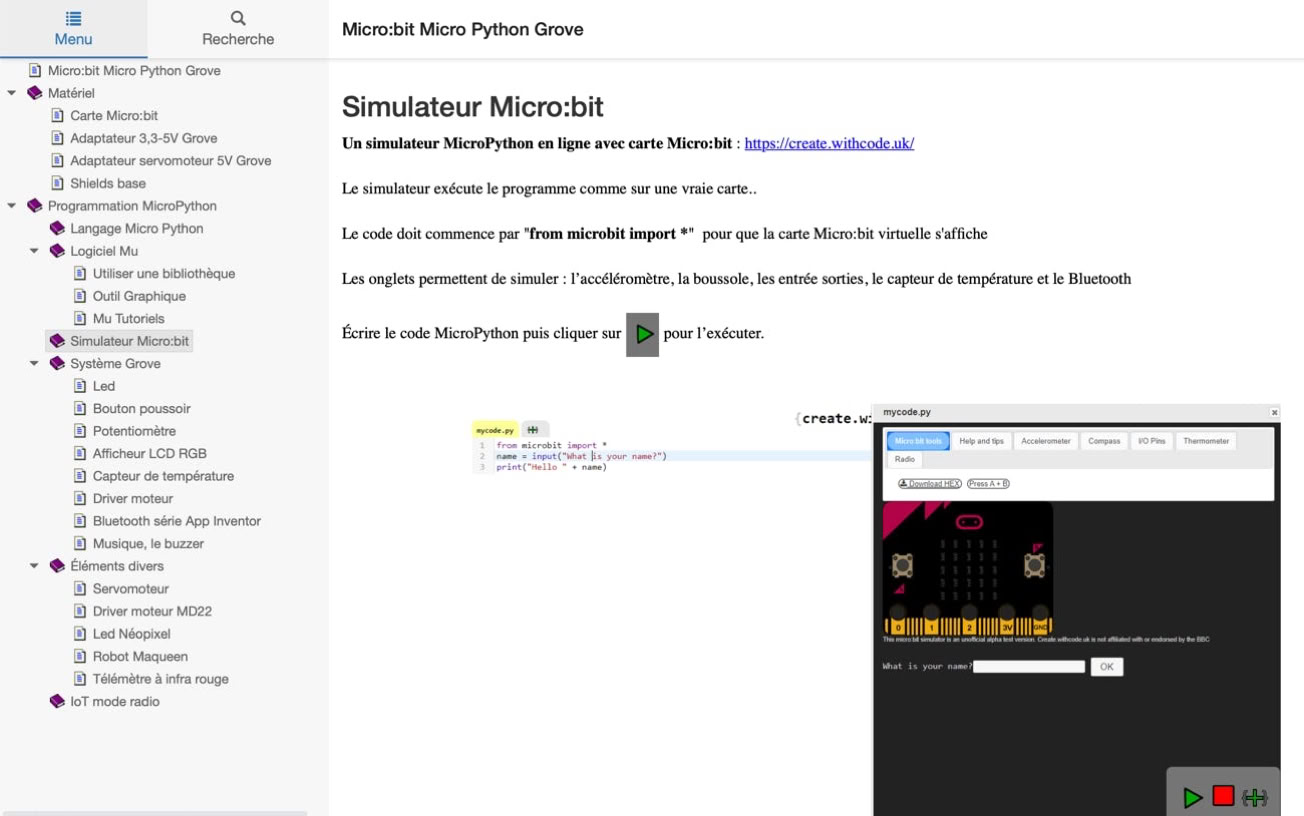Collapse the Logiciel Mu node
Screen dimensions: 1304x816
(x=34, y=251)
